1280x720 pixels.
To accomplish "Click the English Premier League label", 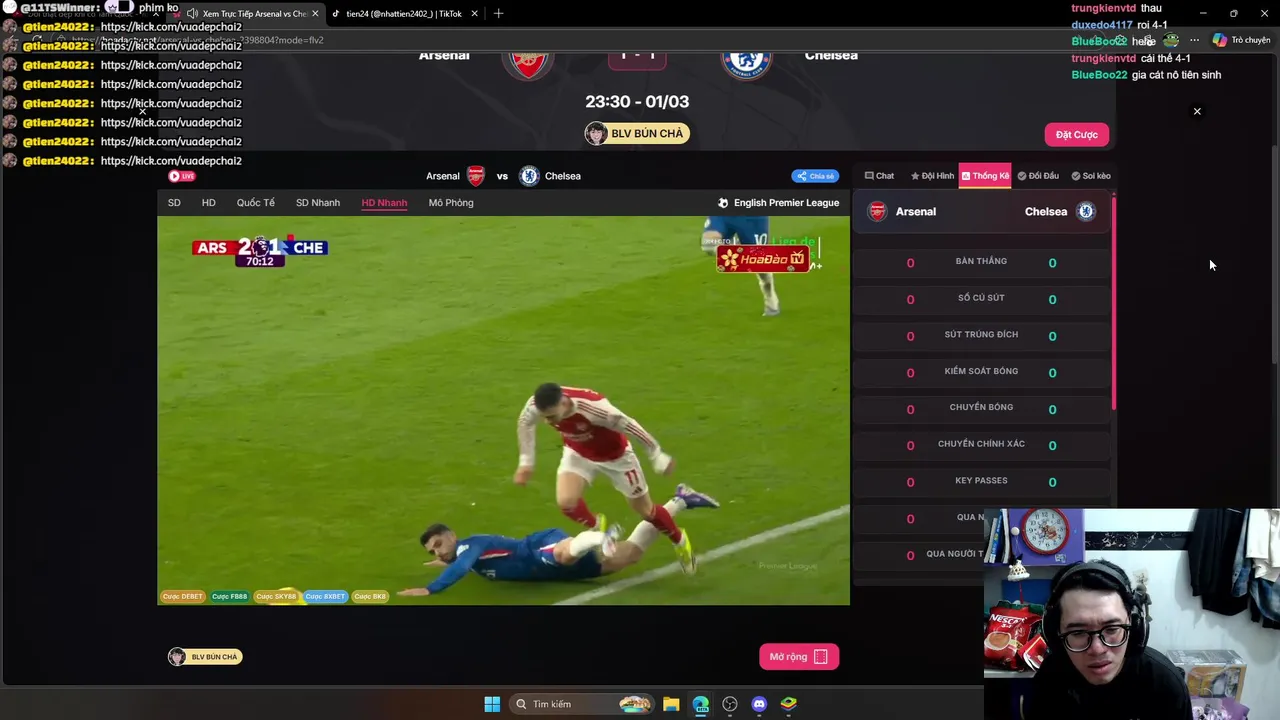I will click(x=778, y=203).
